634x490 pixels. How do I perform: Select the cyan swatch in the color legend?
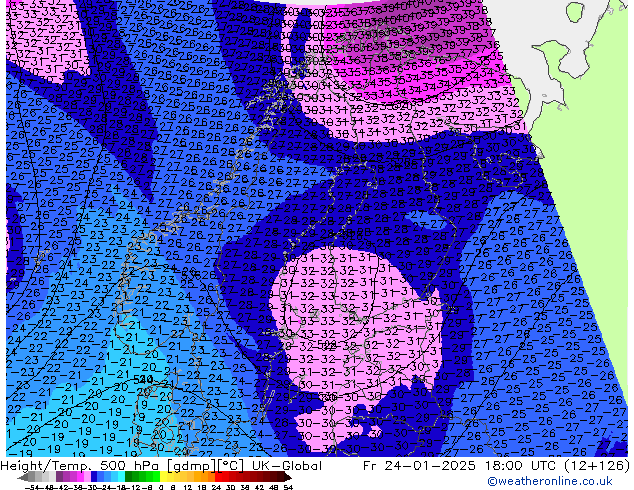[122, 477]
